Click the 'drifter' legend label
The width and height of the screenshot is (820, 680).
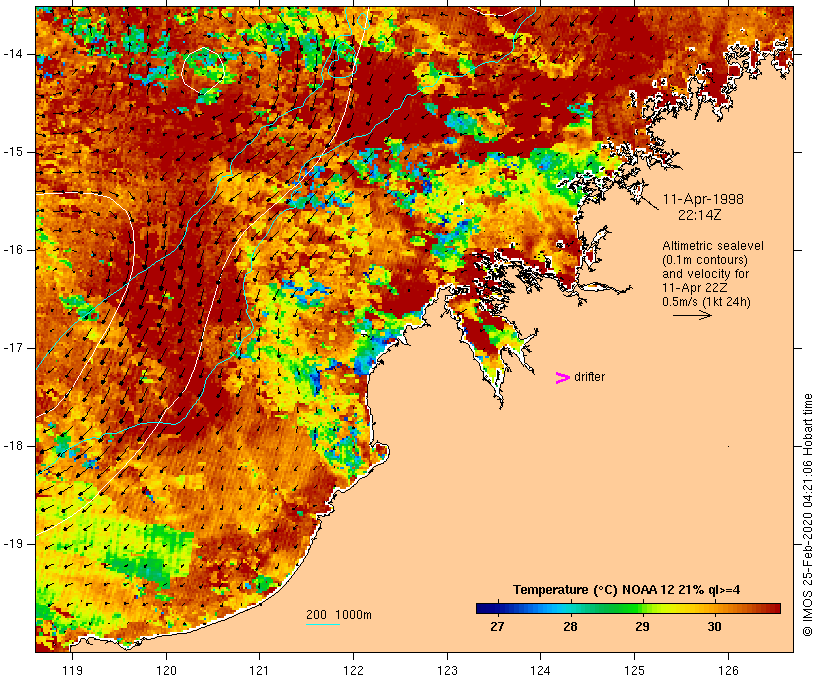(x=589, y=377)
